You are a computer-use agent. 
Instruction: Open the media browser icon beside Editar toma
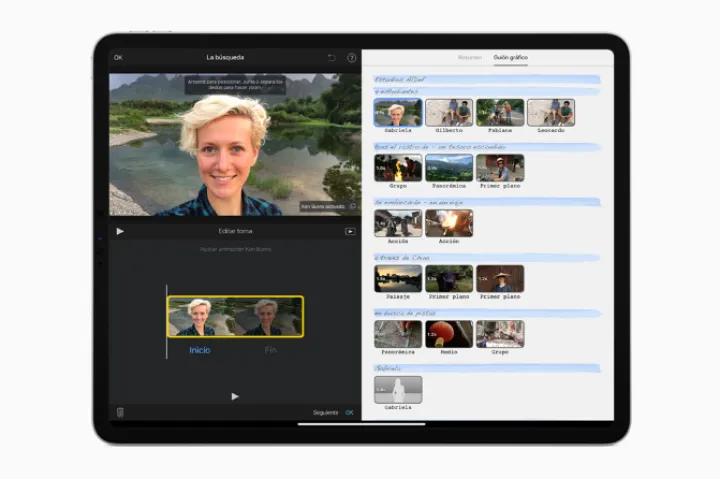point(350,231)
